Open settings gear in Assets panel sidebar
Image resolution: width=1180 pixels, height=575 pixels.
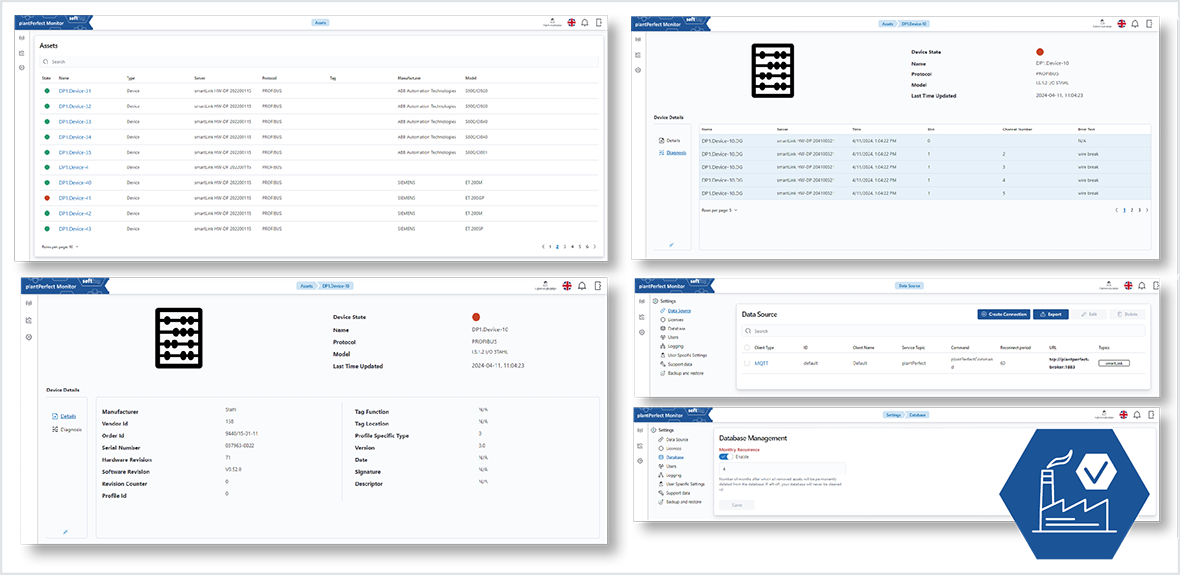click(22, 67)
